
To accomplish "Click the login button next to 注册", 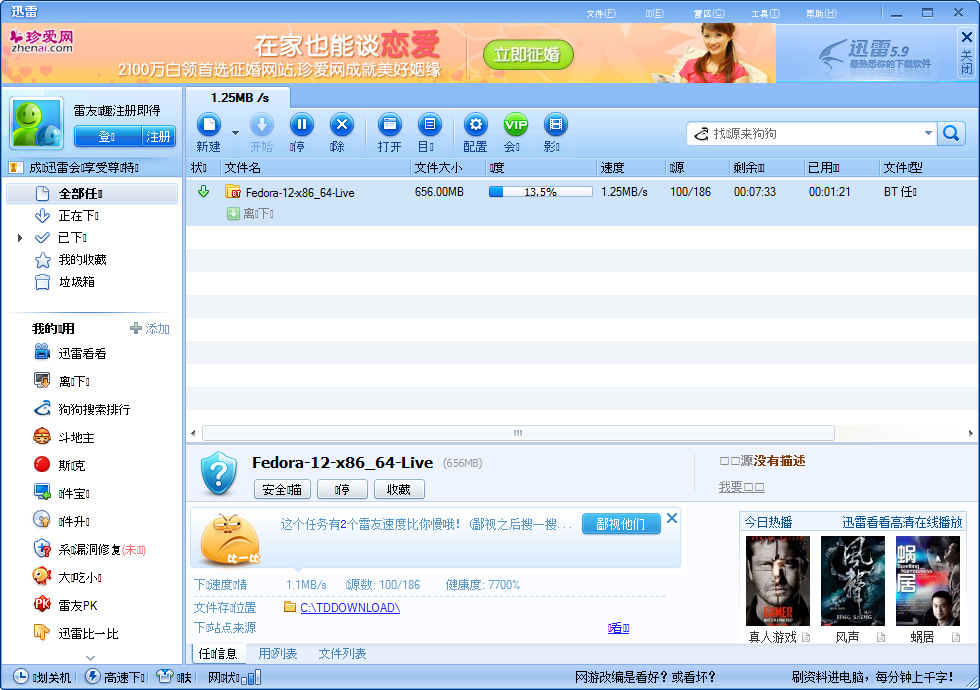I will click(x=107, y=136).
